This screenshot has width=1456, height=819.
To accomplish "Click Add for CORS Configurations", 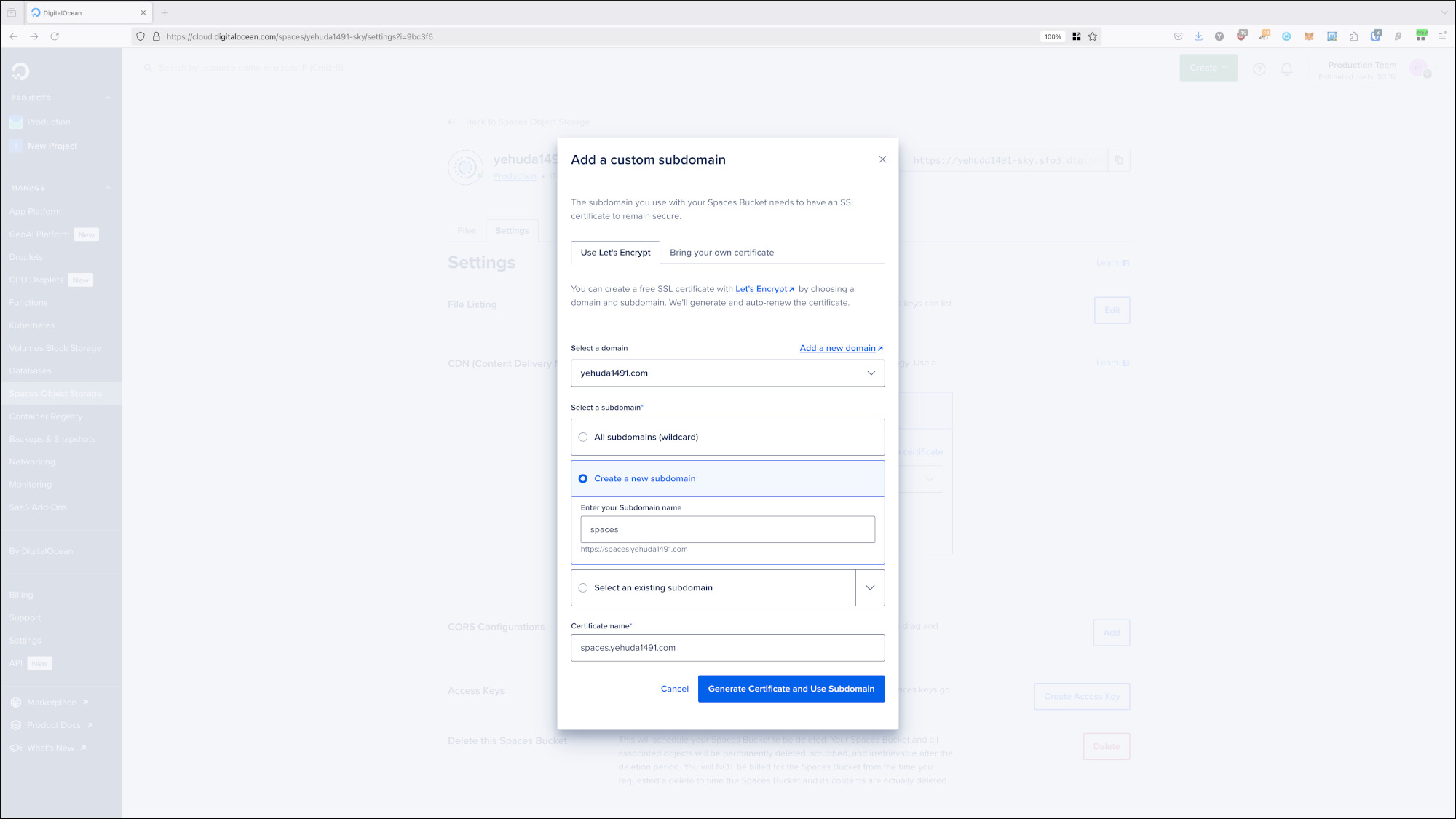I will click(x=1112, y=633).
